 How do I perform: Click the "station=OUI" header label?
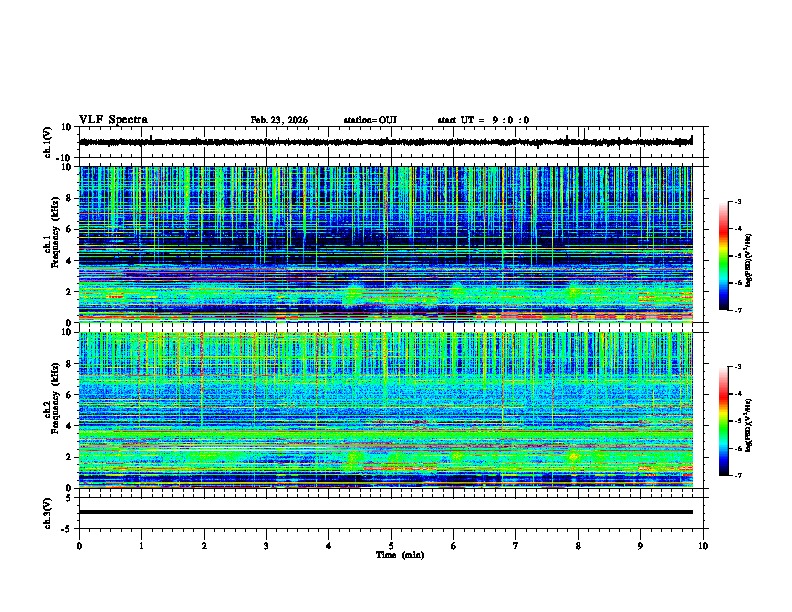point(370,120)
